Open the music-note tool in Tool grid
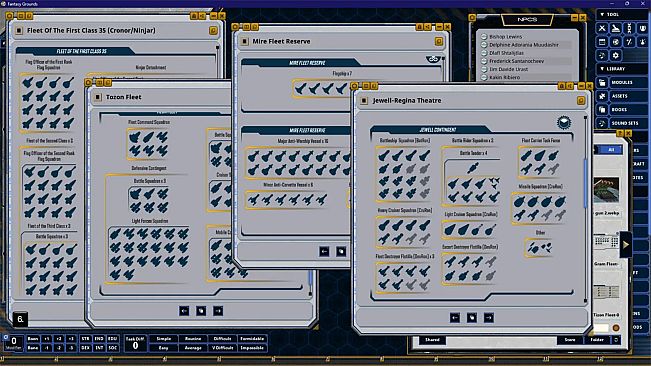 [602, 55]
